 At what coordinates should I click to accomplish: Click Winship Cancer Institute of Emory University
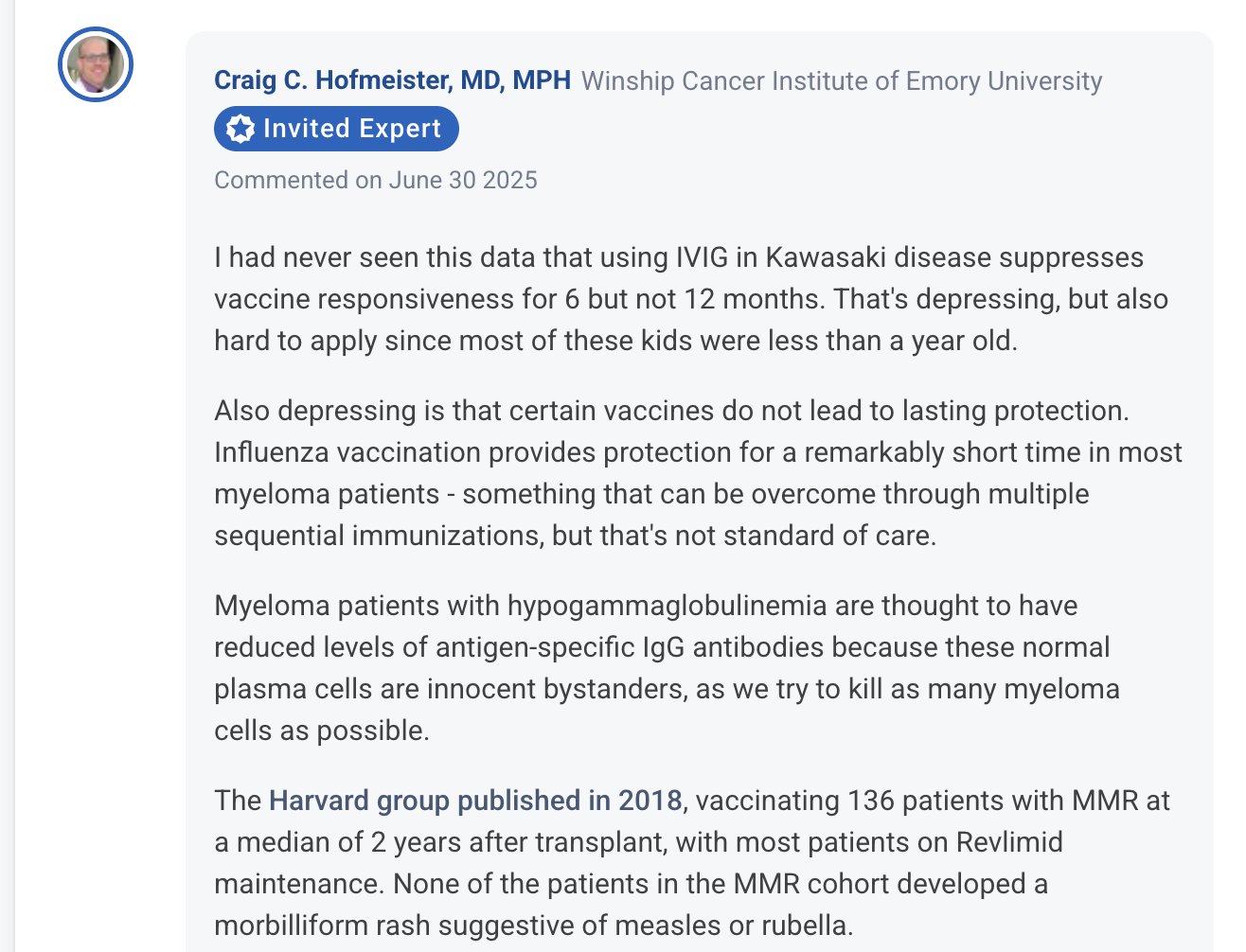(x=842, y=81)
